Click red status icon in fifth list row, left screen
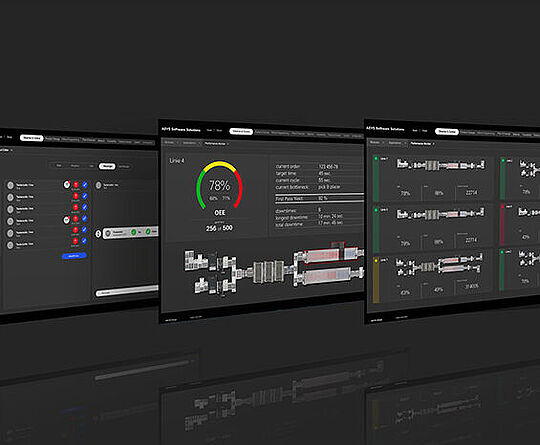 [x=75, y=230]
